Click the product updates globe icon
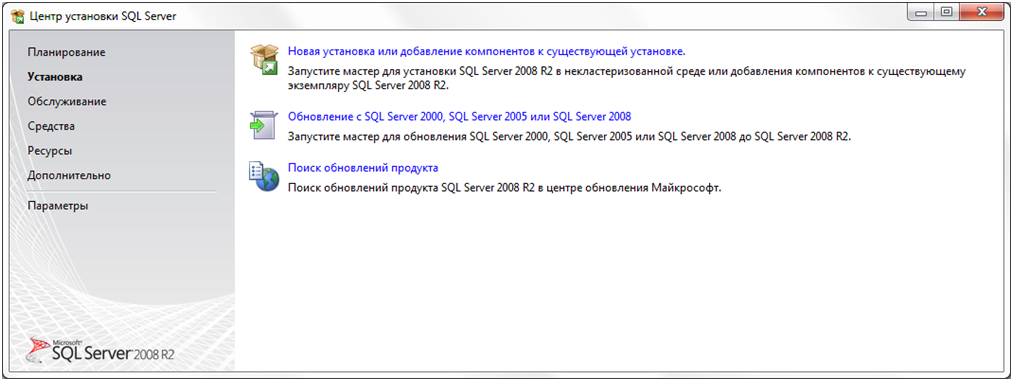Screen dimensions: 1013x381 [x=263, y=176]
